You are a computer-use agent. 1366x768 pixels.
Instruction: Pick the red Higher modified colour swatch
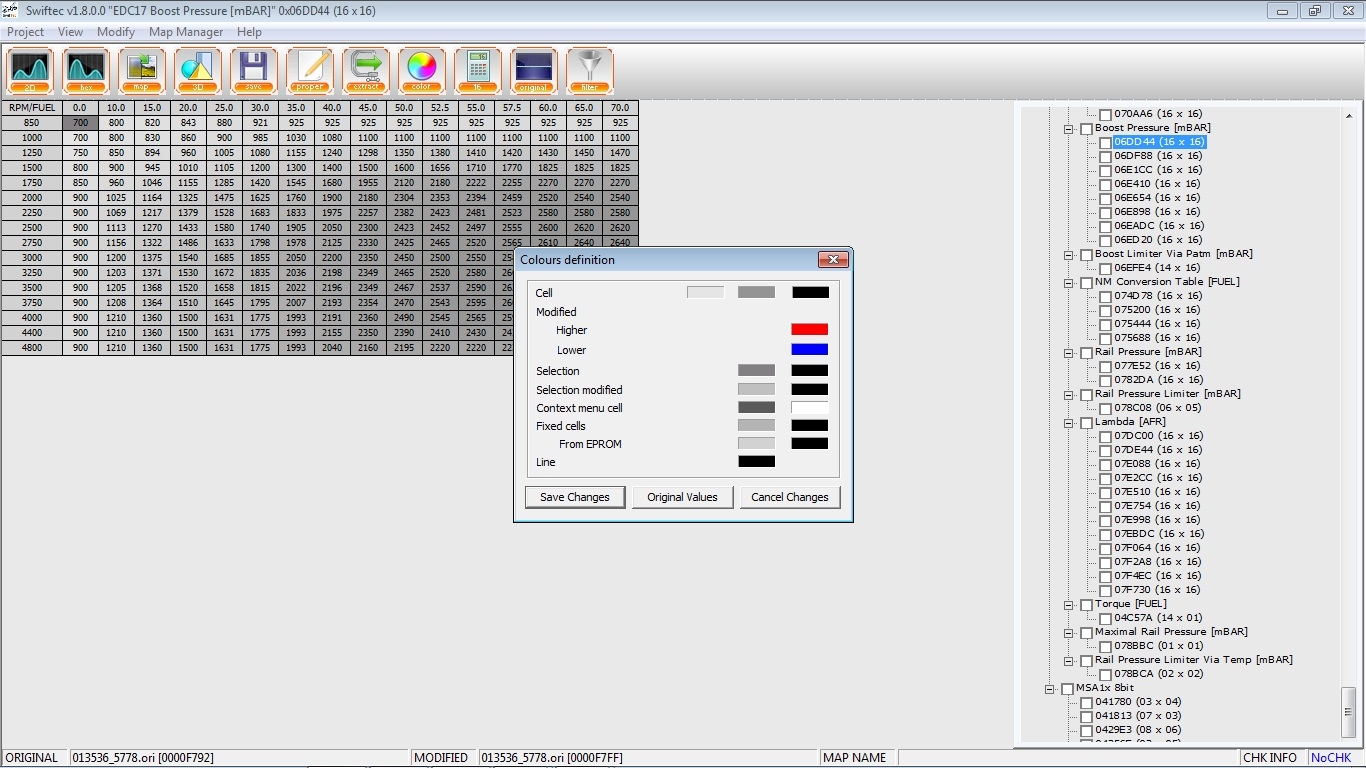coord(810,329)
